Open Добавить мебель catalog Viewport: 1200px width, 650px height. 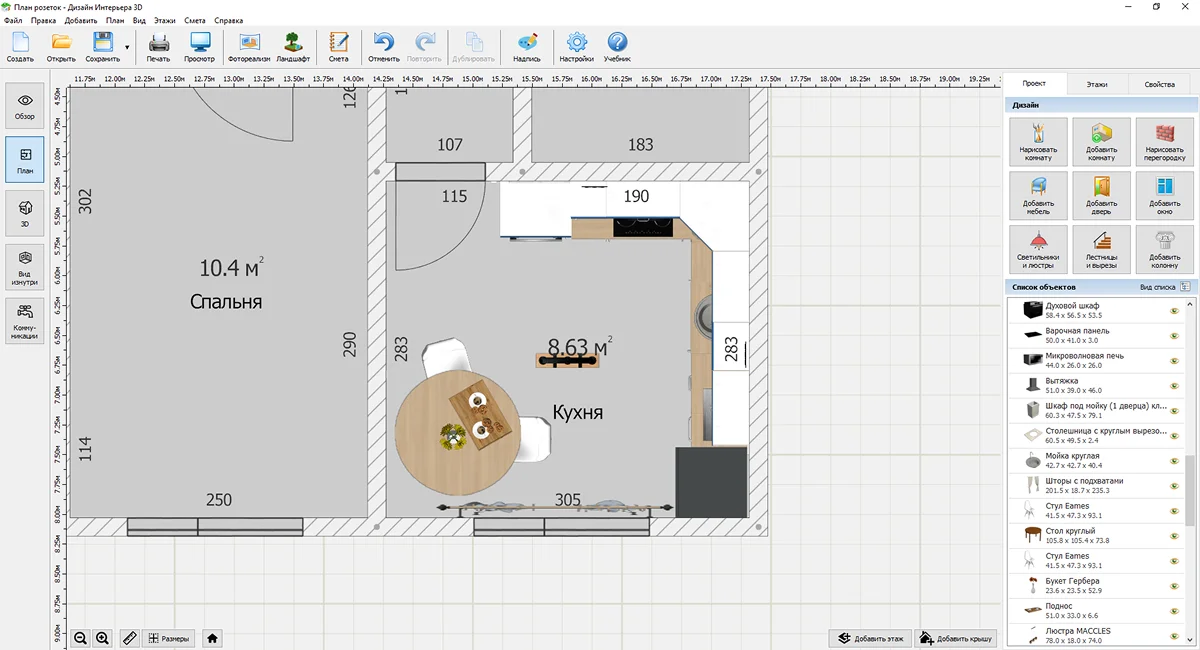[x=1038, y=196]
